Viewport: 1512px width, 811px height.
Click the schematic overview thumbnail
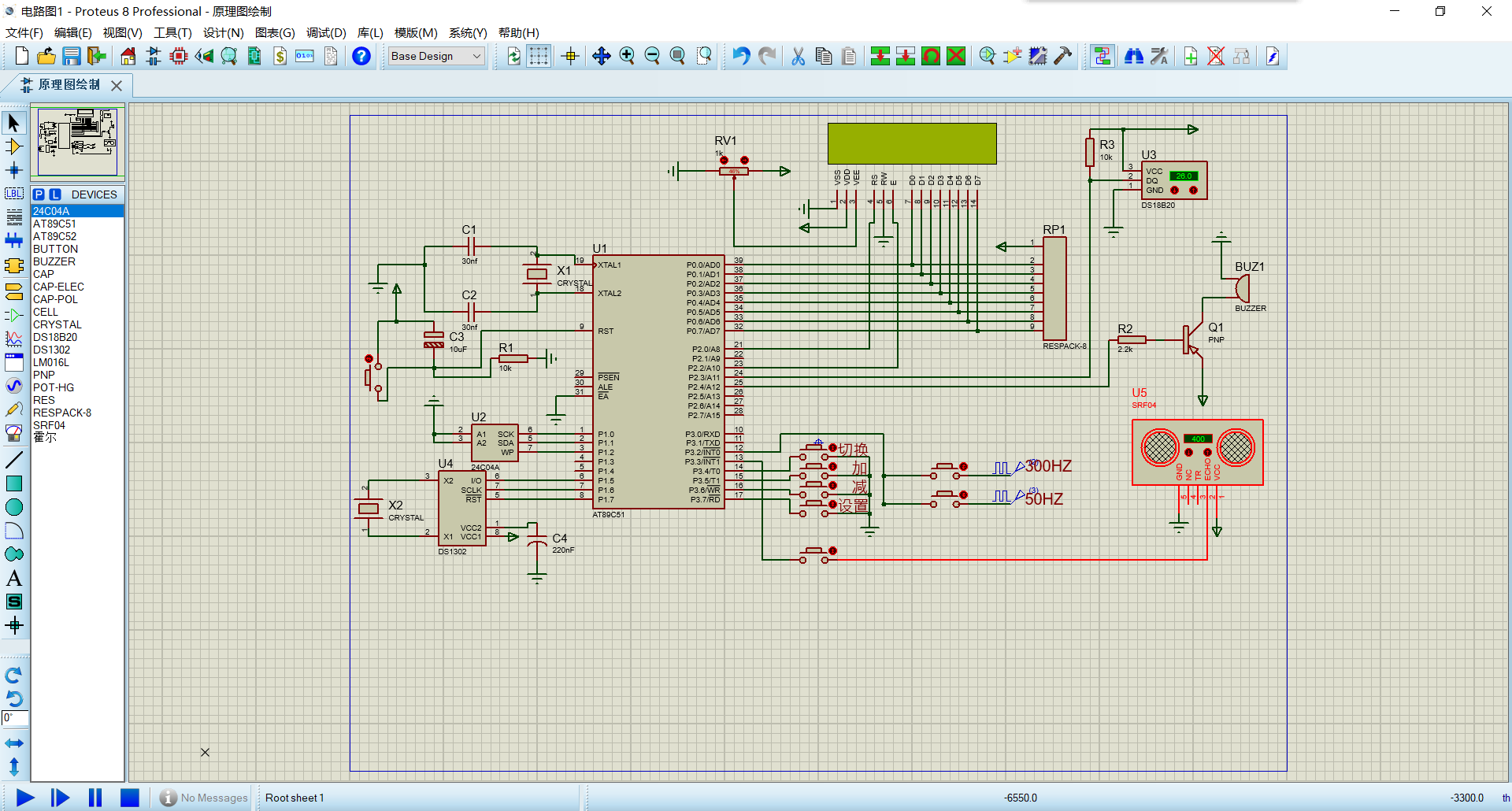77,142
